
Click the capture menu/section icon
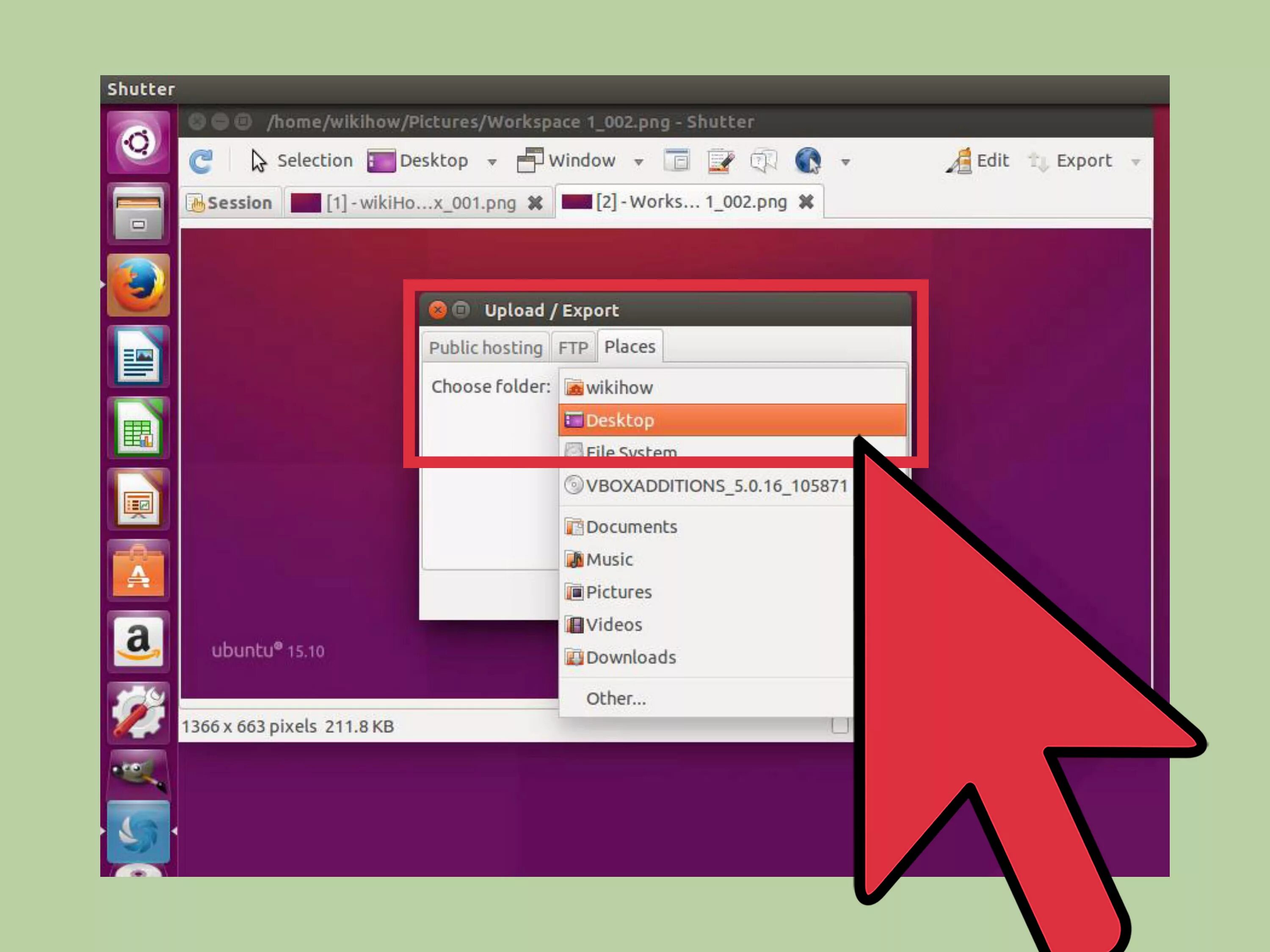[676, 160]
